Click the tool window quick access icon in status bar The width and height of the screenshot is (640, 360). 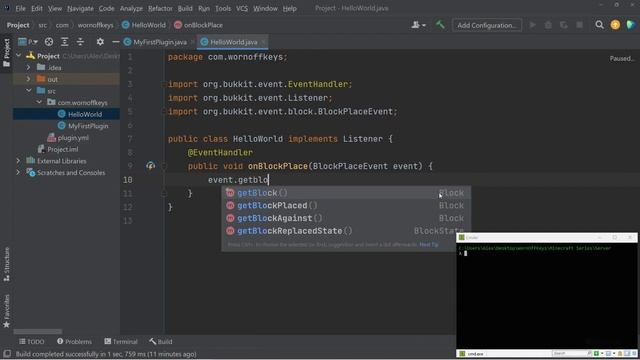pos(7,353)
